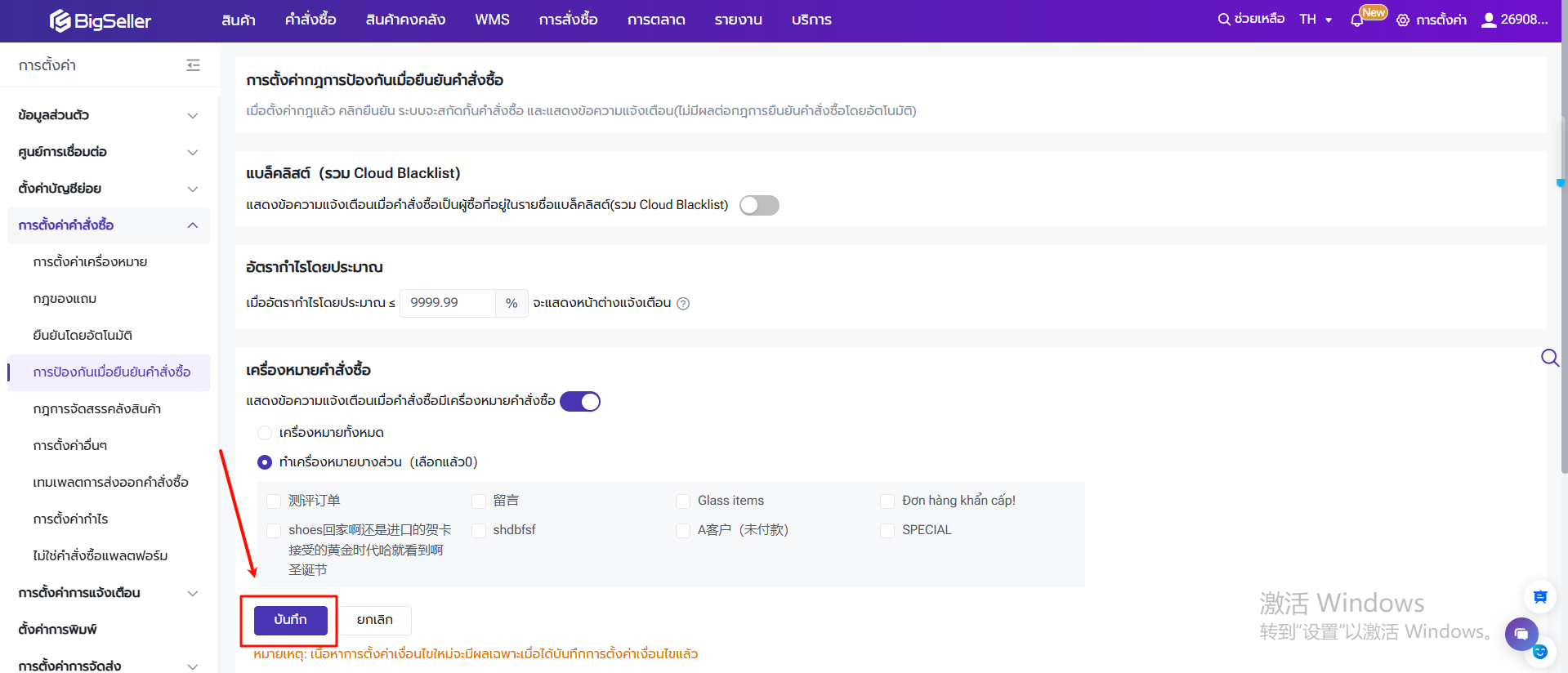1568x673 pixels.
Task: Check the SPECIAL mark checkbox
Action: pyautogui.click(x=887, y=530)
